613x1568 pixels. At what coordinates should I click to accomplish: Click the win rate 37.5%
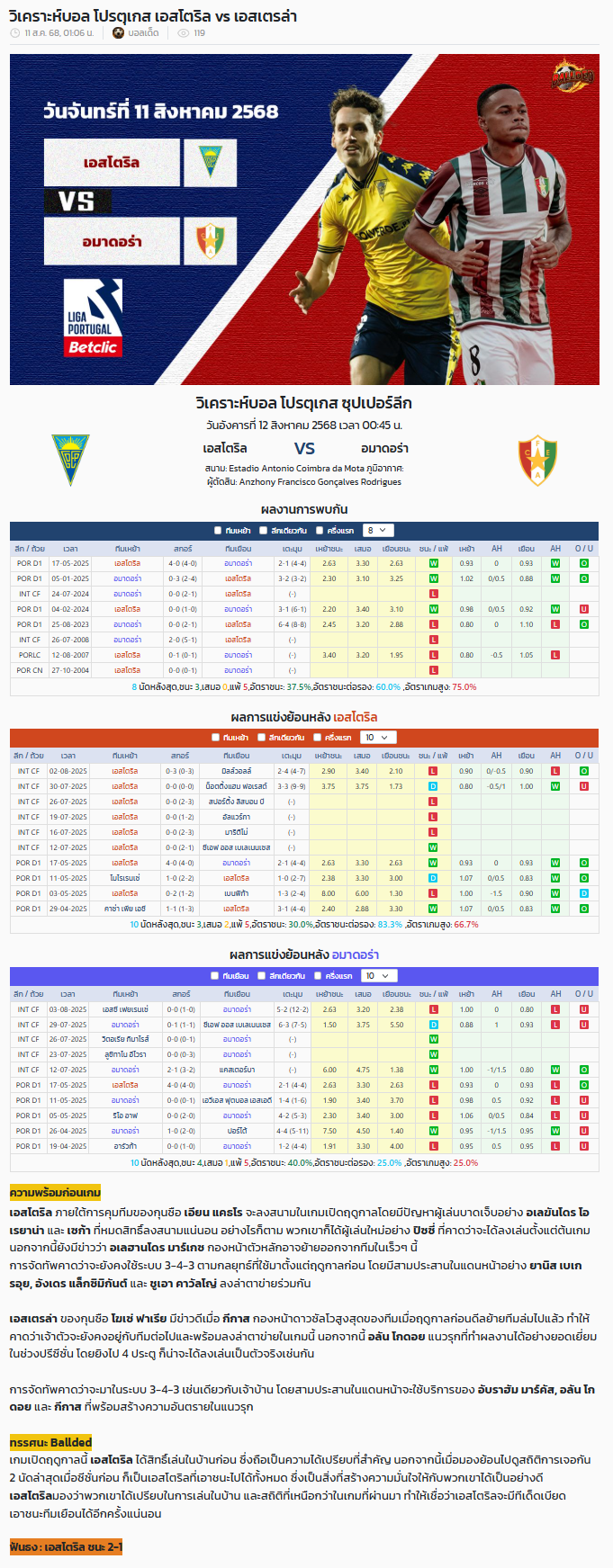(x=299, y=687)
